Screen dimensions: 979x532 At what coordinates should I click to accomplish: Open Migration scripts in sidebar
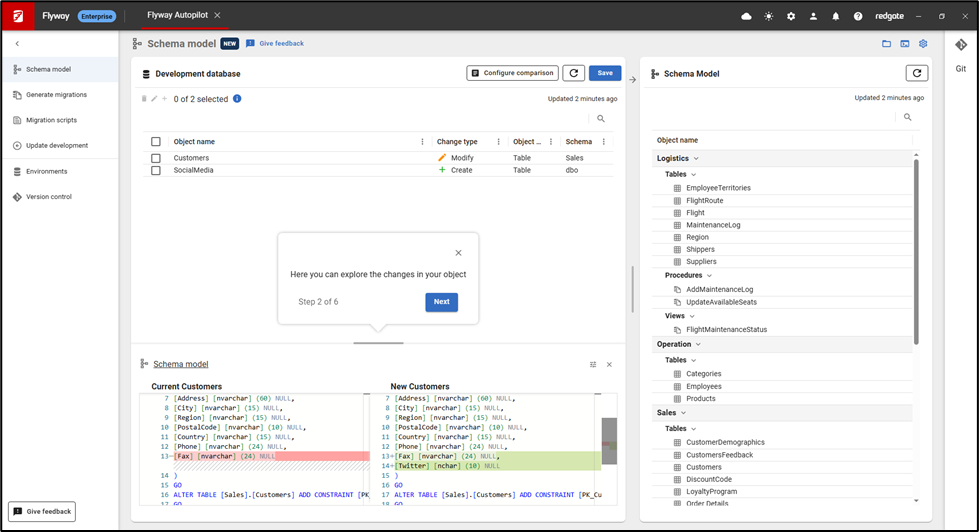pos(60,120)
